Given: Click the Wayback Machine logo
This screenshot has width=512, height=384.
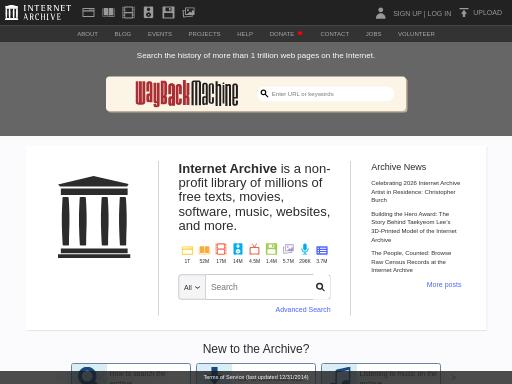Looking at the screenshot, I should click(187, 93).
